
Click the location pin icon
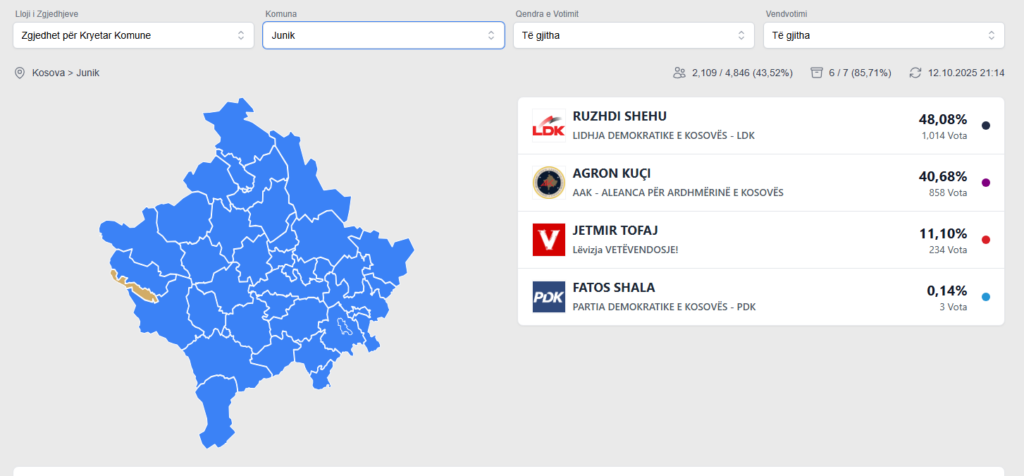tap(20, 73)
